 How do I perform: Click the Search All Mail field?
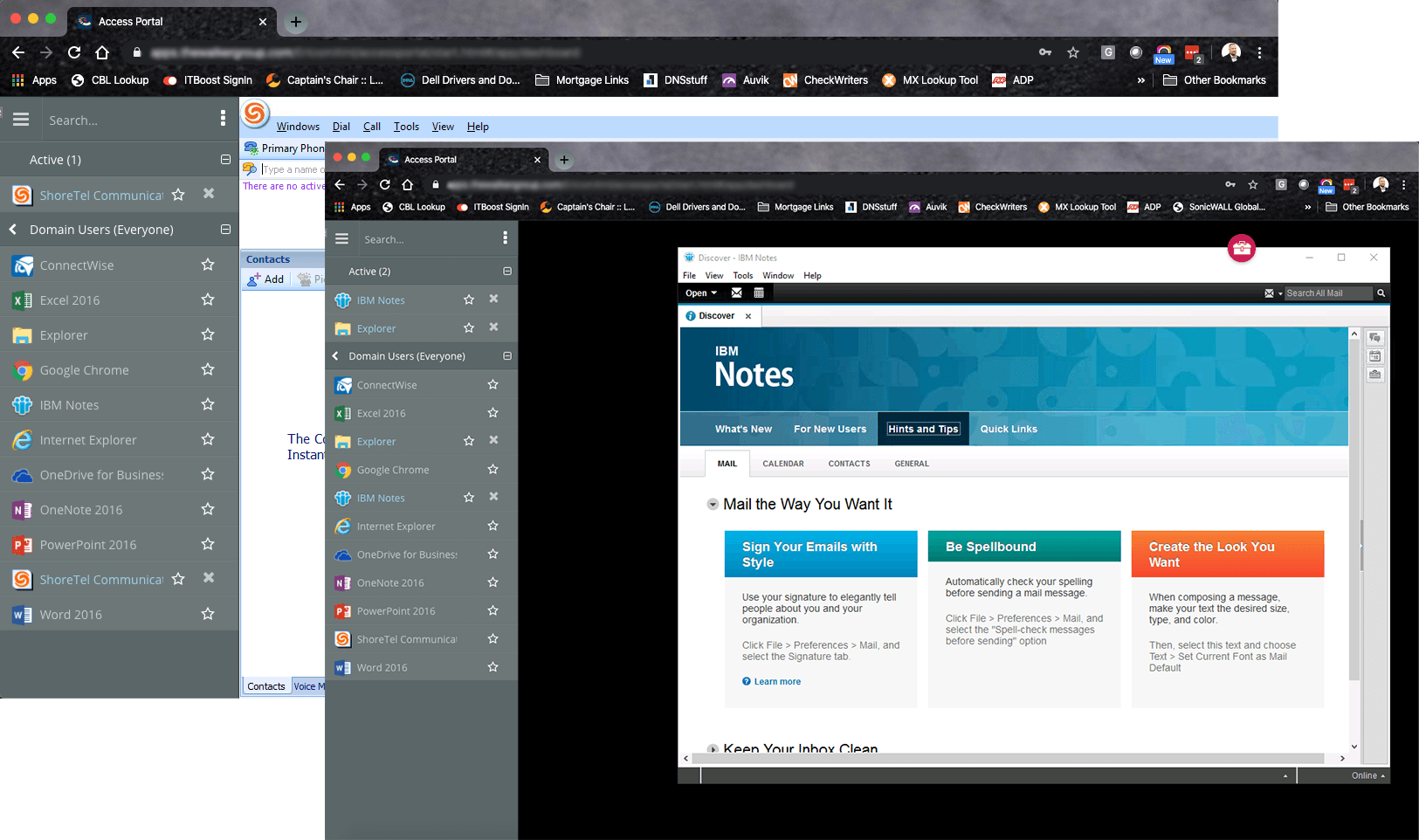1327,293
